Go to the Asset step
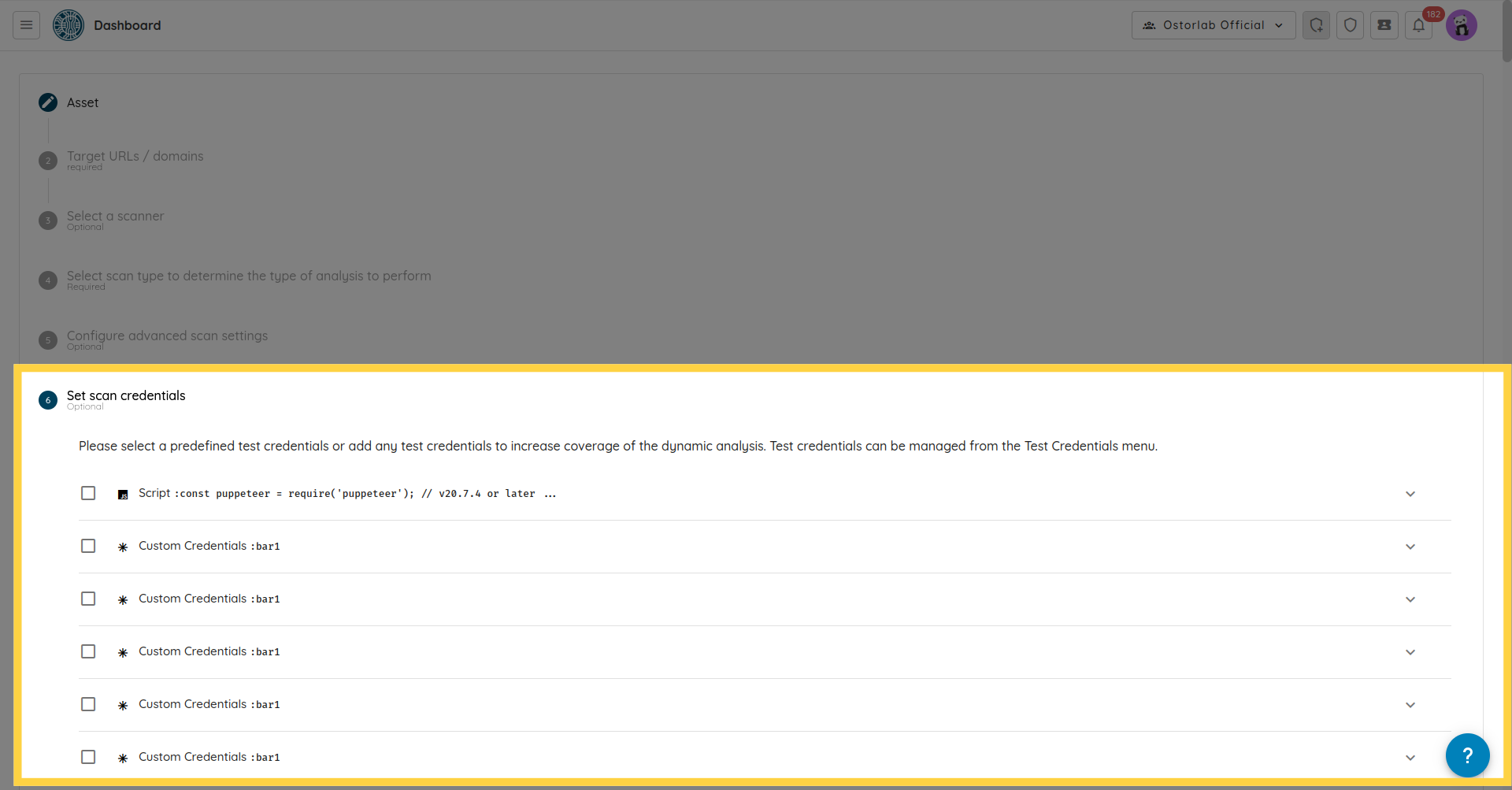The height and width of the screenshot is (790, 1512). point(83,102)
